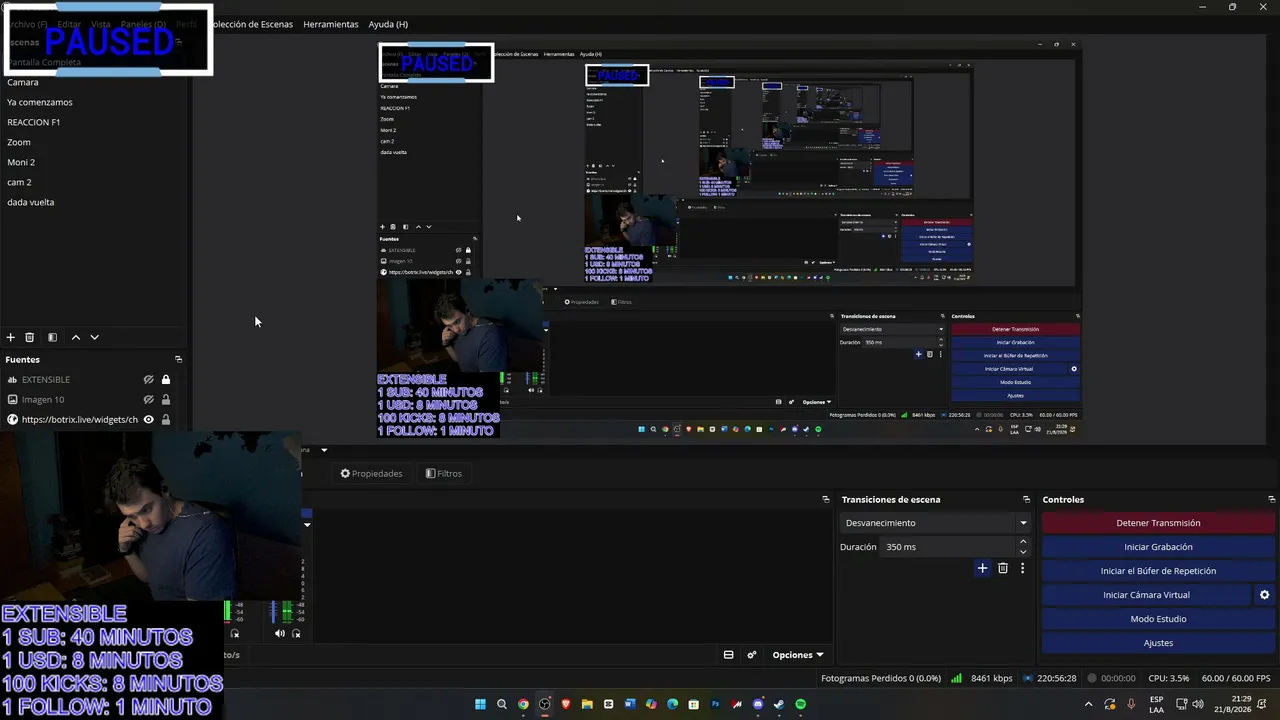Add a new scene with the plus icon under scene list

pyautogui.click(x=10, y=337)
